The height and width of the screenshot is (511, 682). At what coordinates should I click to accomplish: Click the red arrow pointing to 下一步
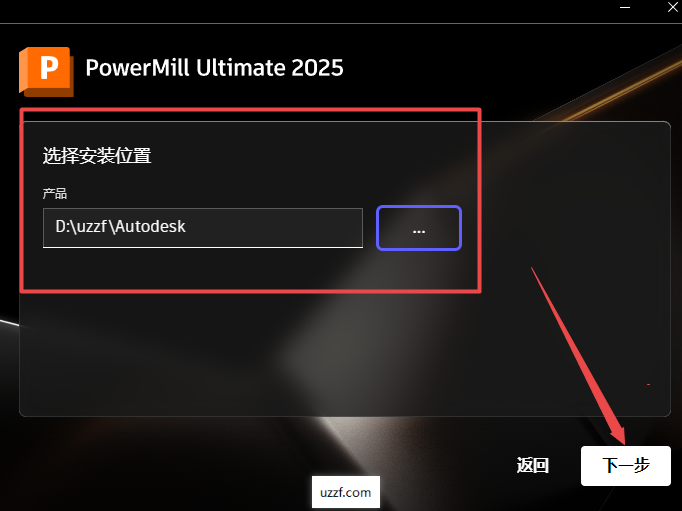click(579, 356)
